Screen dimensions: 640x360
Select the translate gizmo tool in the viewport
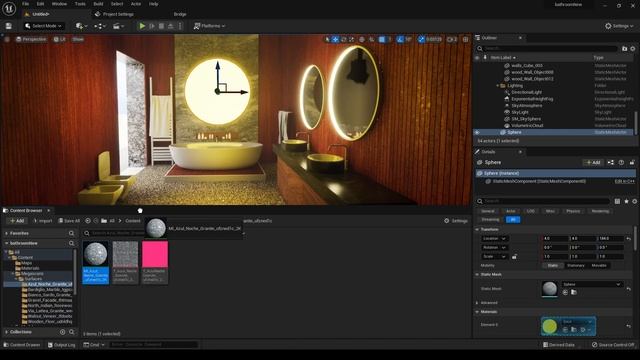(x=335, y=39)
